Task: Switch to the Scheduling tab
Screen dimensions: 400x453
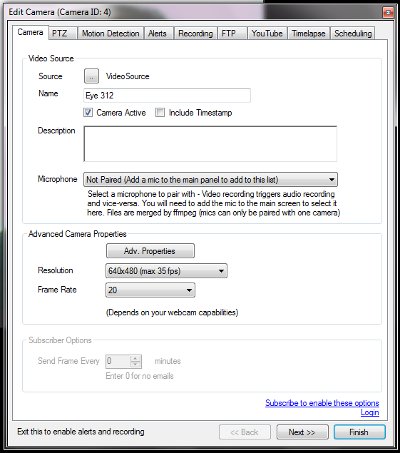Action: coord(353,33)
